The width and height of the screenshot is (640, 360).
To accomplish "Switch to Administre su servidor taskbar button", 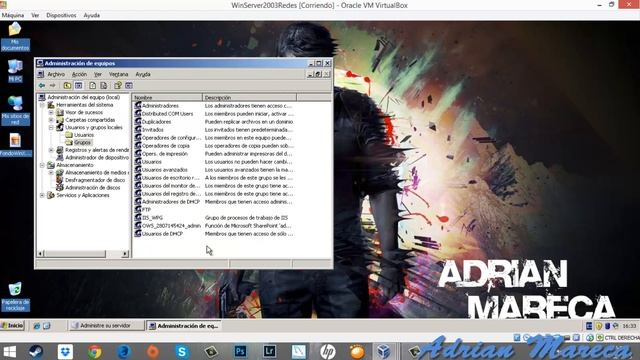I will (106, 326).
